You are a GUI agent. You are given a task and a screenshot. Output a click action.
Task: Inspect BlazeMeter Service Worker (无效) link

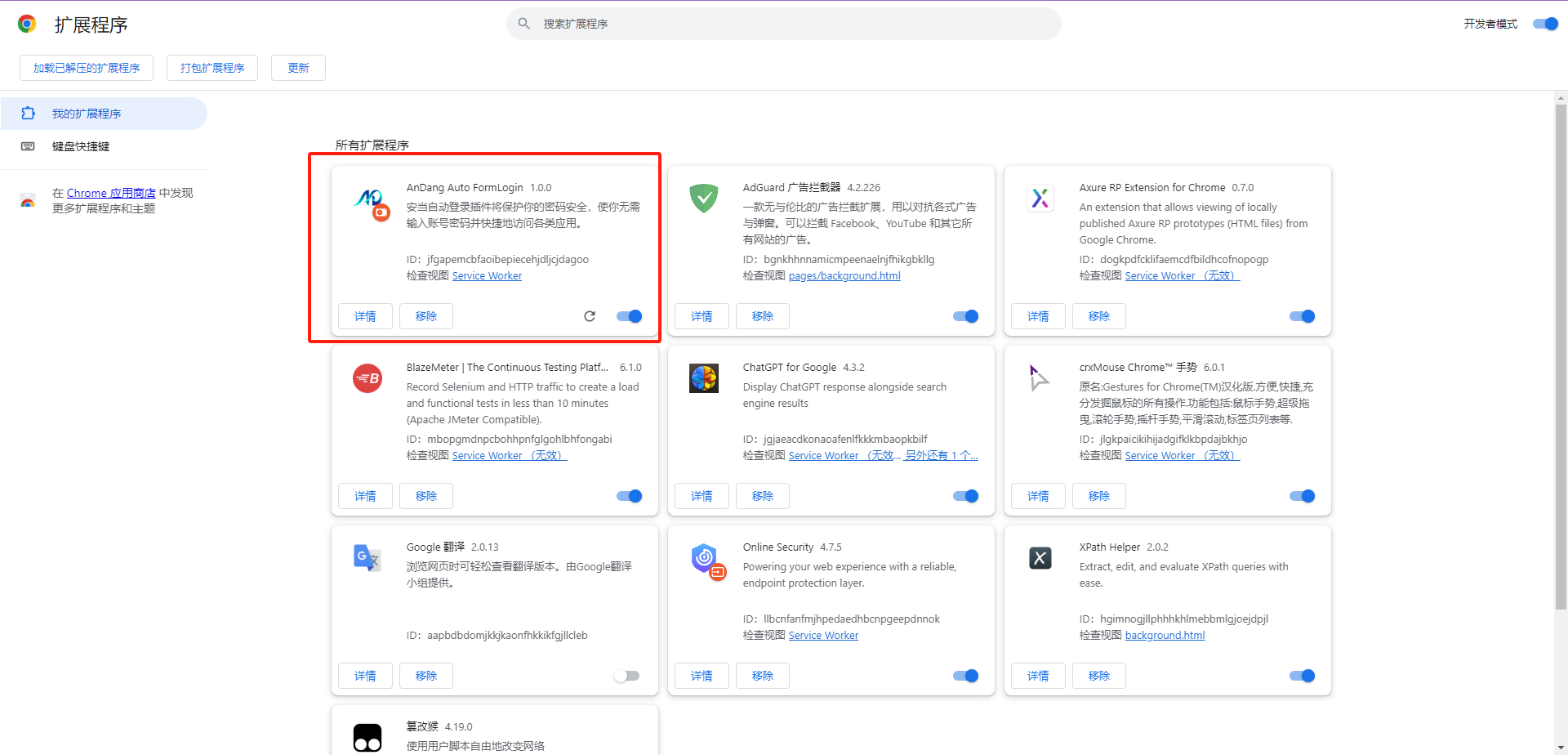(x=510, y=456)
